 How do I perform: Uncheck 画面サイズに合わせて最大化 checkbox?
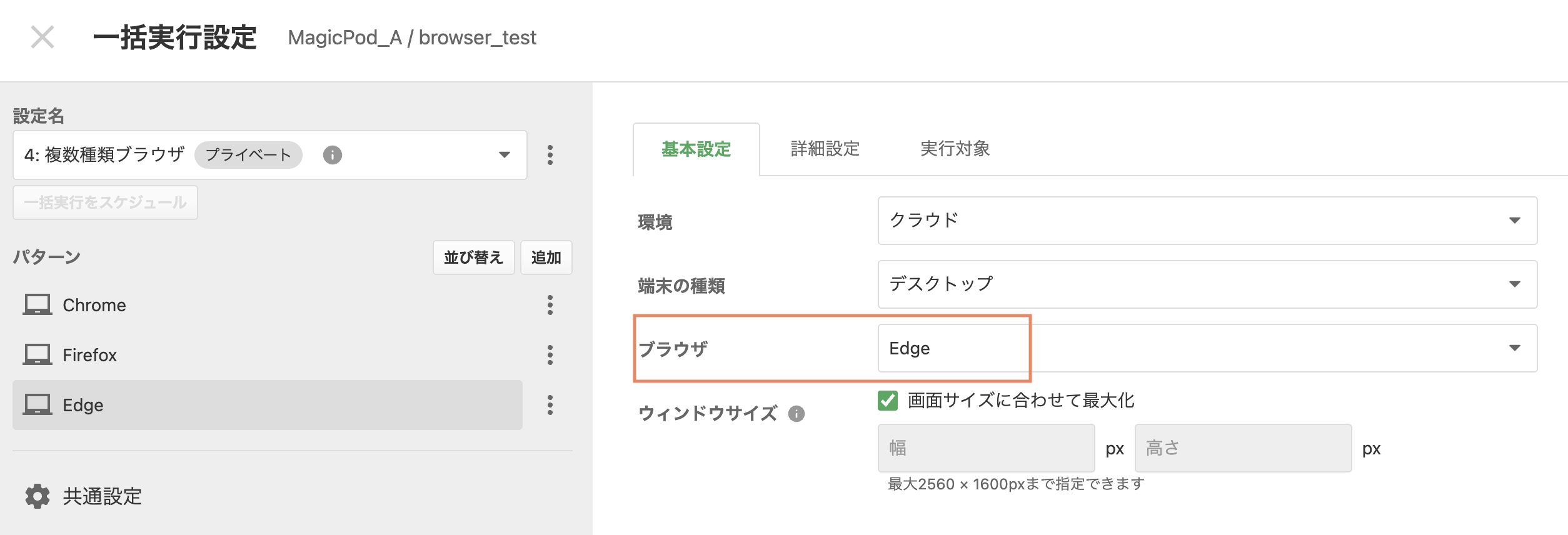[888, 401]
